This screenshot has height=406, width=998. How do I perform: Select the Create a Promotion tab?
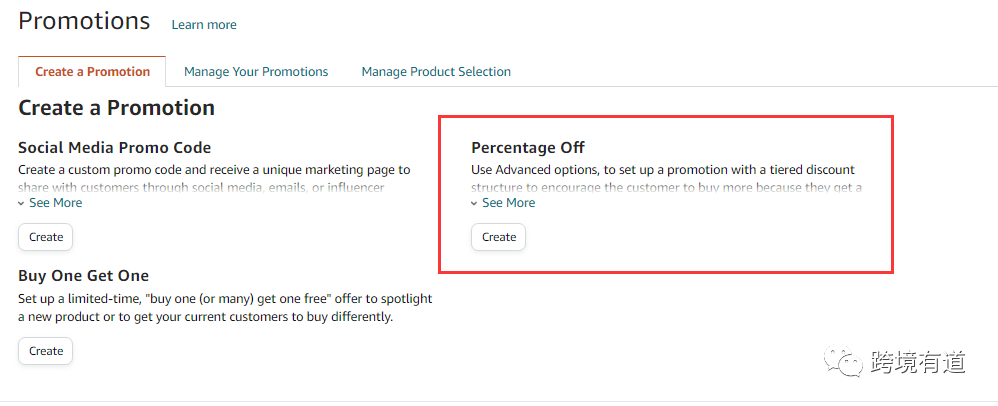(x=92, y=71)
